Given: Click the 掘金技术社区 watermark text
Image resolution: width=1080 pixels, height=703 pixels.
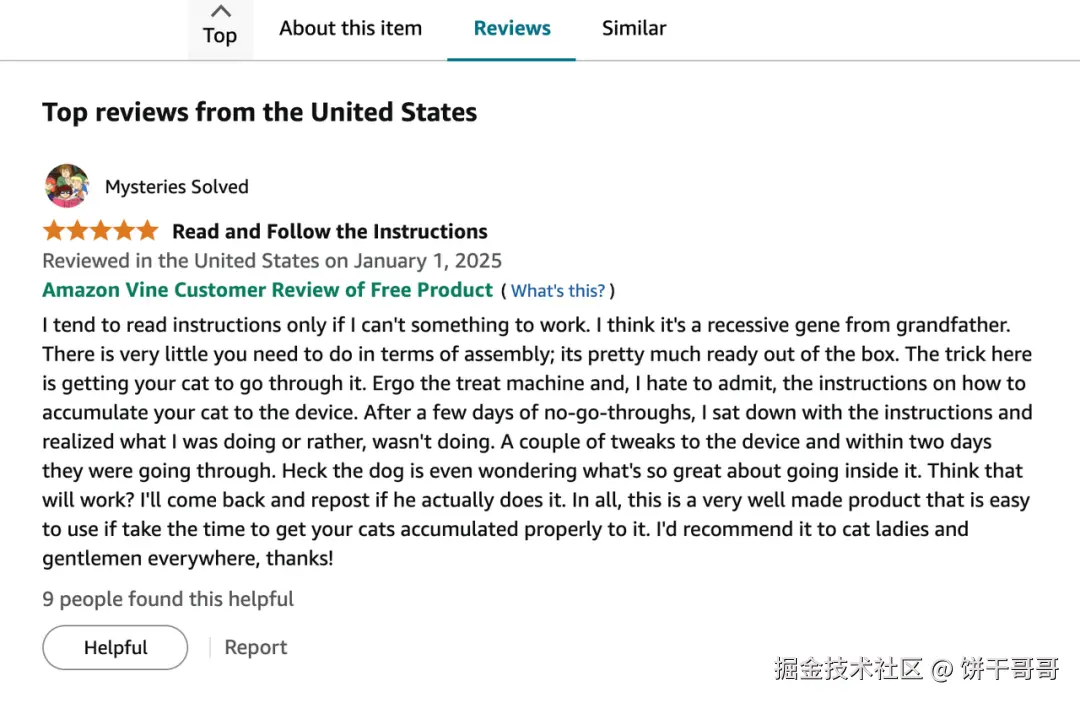Looking at the screenshot, I should click(847, 669).
